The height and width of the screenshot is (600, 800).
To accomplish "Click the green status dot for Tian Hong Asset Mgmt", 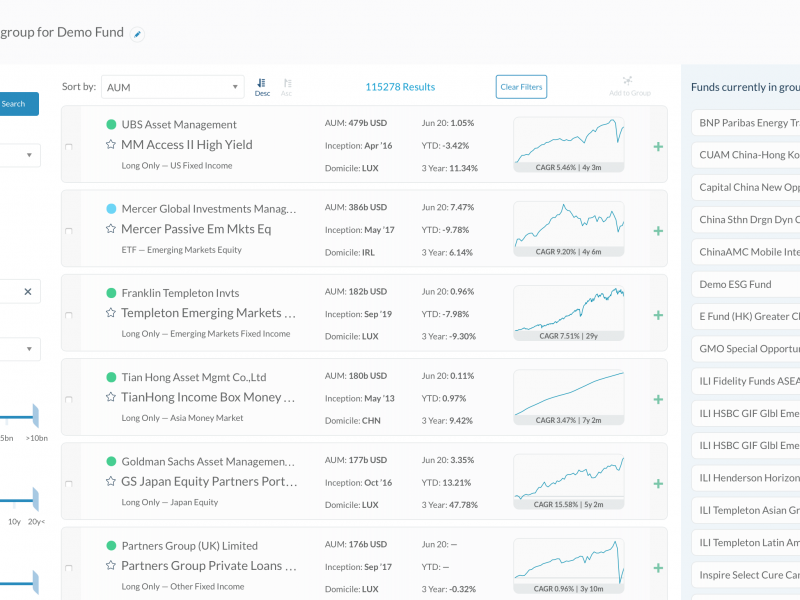I will (111, 377).
